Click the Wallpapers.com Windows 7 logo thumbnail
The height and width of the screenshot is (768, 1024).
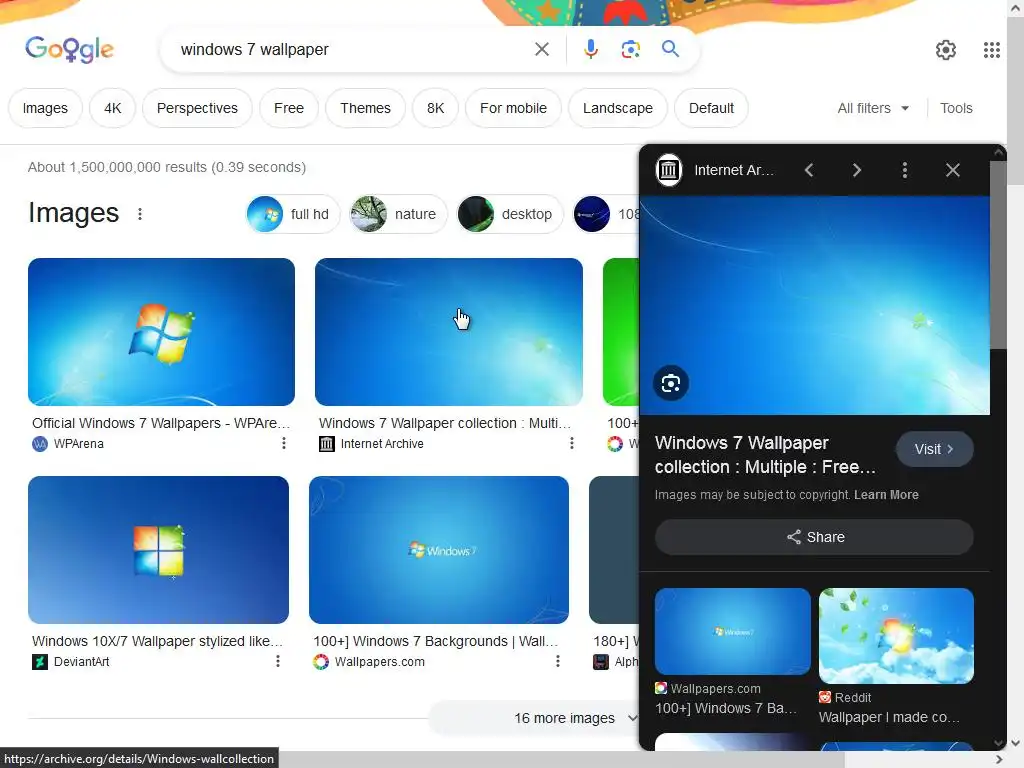[439, 550]
